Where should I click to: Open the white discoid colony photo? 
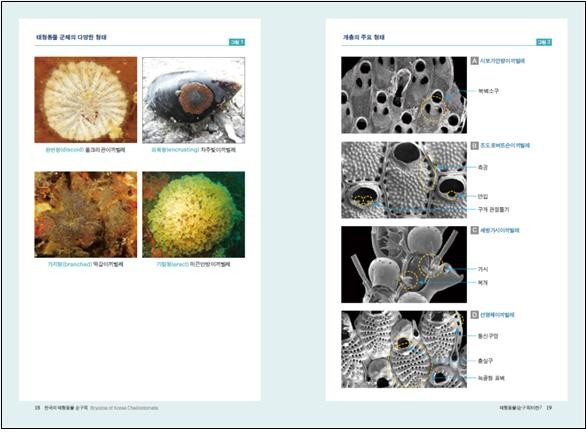pos(86,100)
